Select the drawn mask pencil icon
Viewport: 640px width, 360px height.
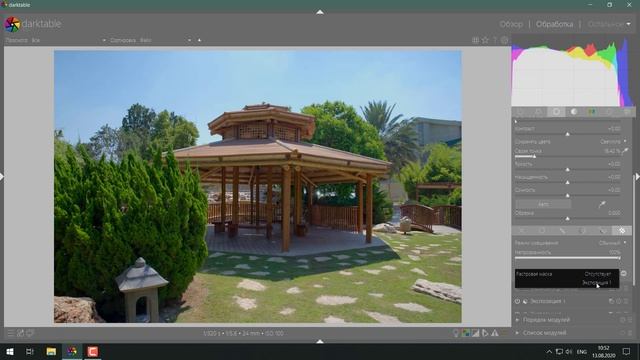[562, 231]
